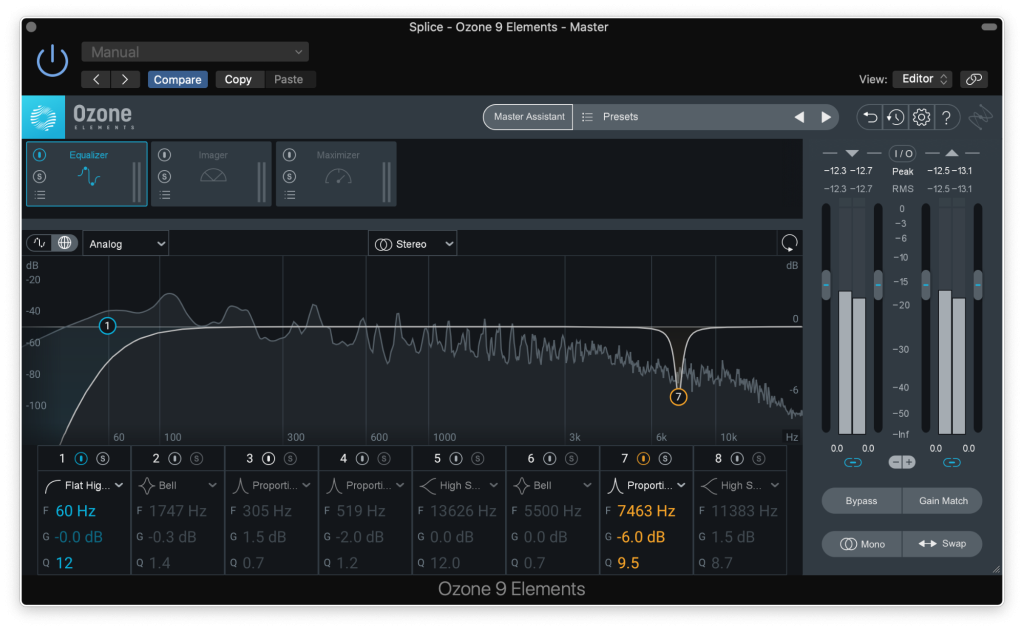This screenshot has height=630, width=1024.
Task: Open band 2 Bell filter type dropdown
Action: click(x=178, y=485)
